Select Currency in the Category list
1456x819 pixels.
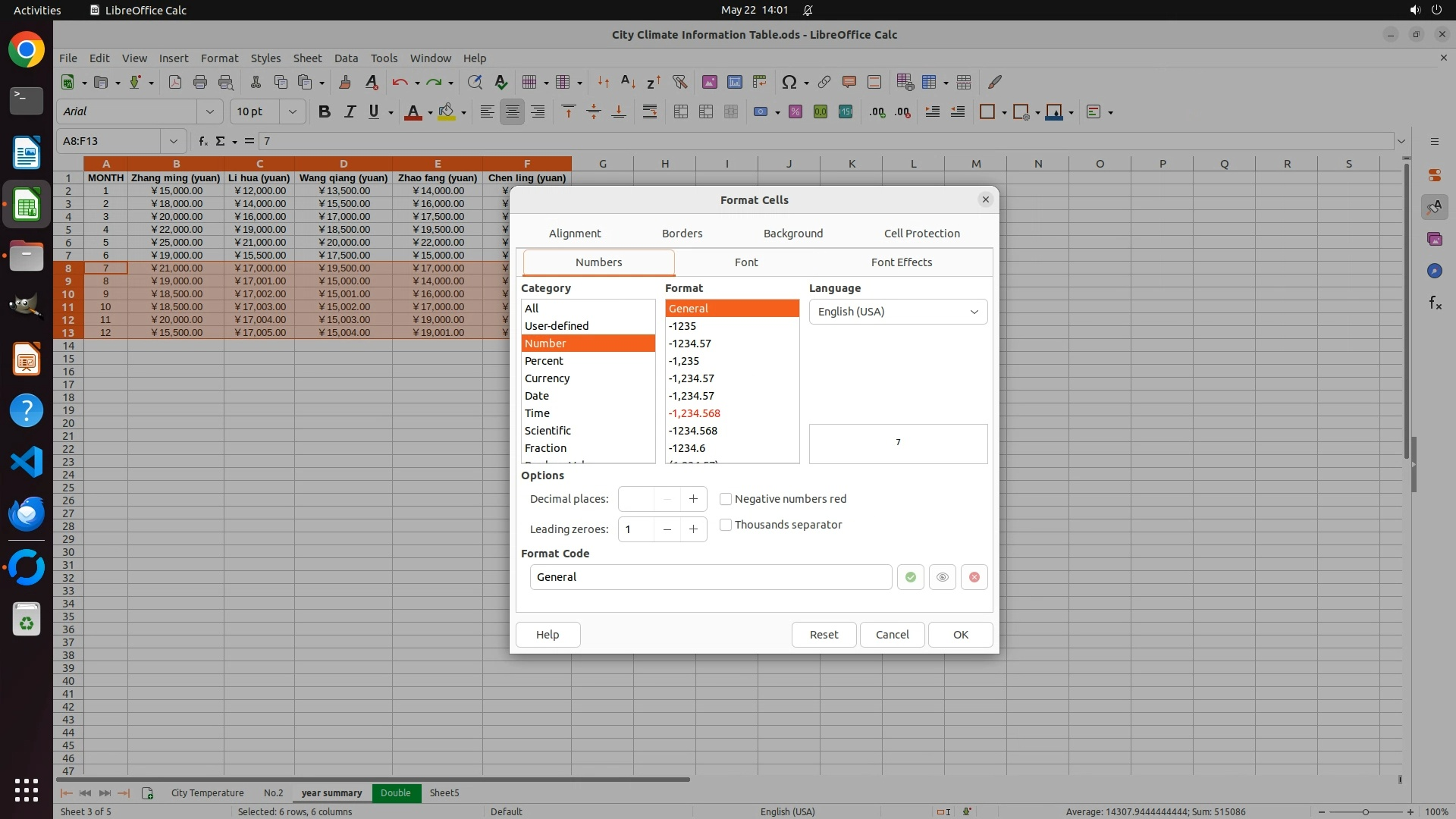[547, 378]
